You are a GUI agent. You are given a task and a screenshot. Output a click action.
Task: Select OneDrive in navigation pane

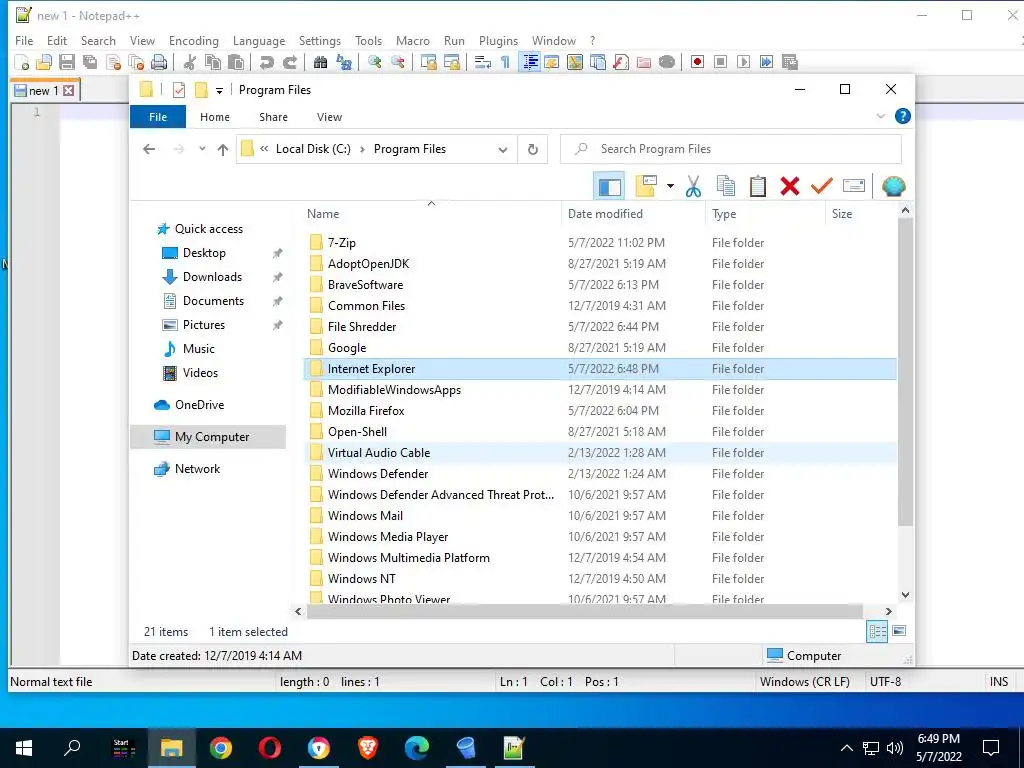click(199, 405)
